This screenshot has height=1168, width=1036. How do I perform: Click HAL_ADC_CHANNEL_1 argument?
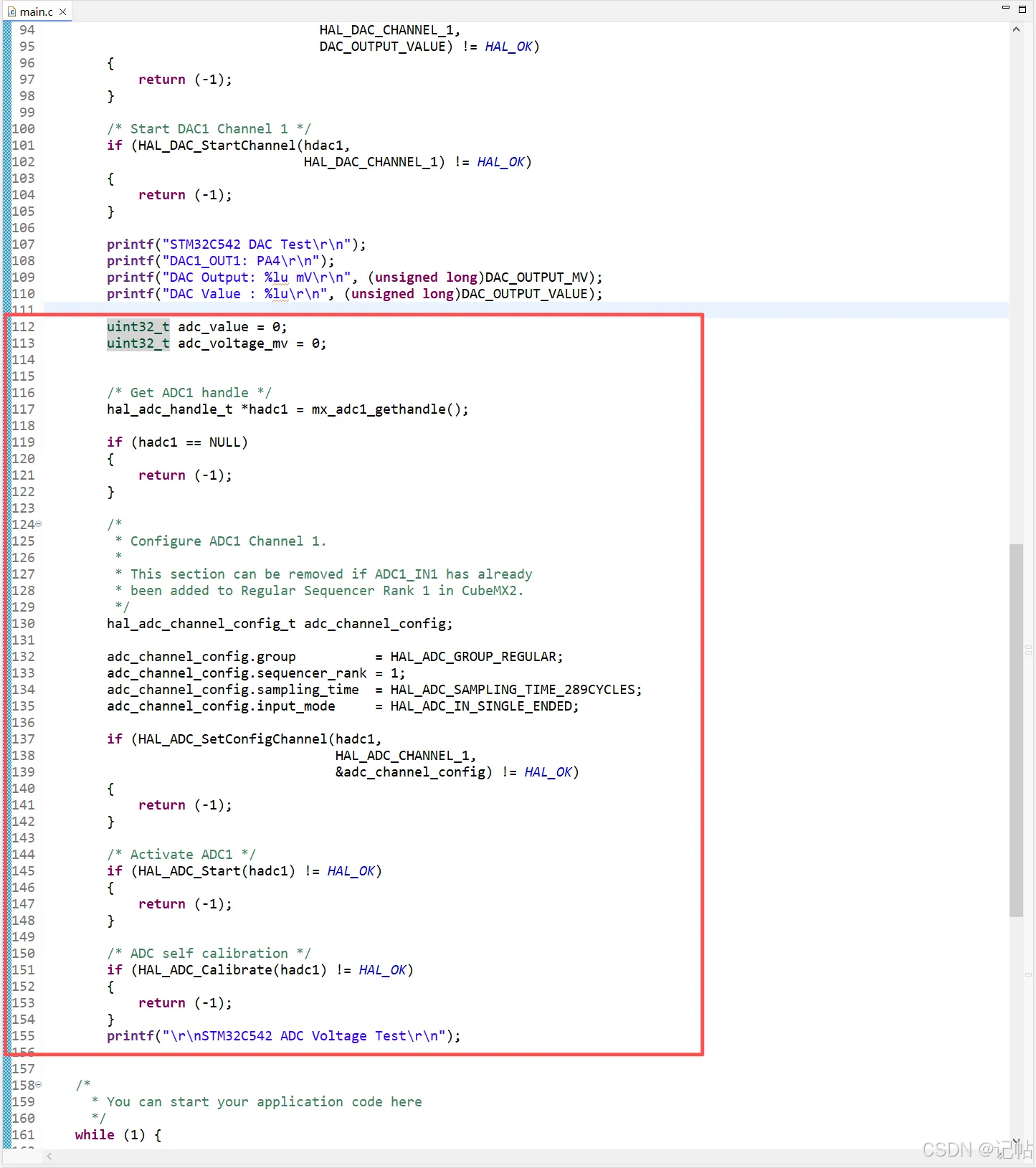(x=402, y=756)
